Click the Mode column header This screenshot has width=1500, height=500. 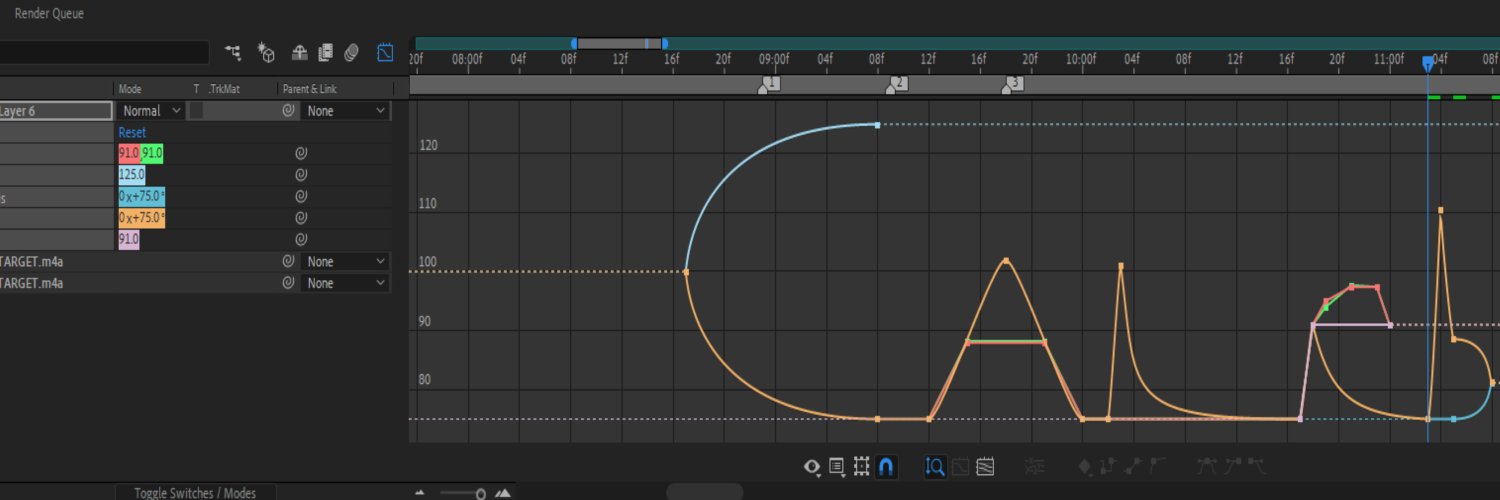coord(130,89)
